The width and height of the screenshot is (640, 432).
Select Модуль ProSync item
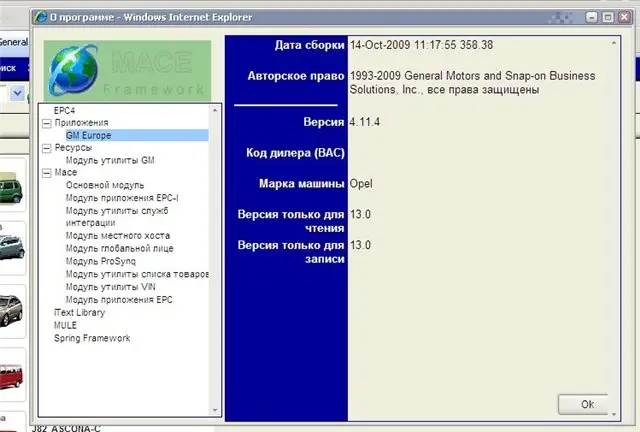click(x=101, y=261)
